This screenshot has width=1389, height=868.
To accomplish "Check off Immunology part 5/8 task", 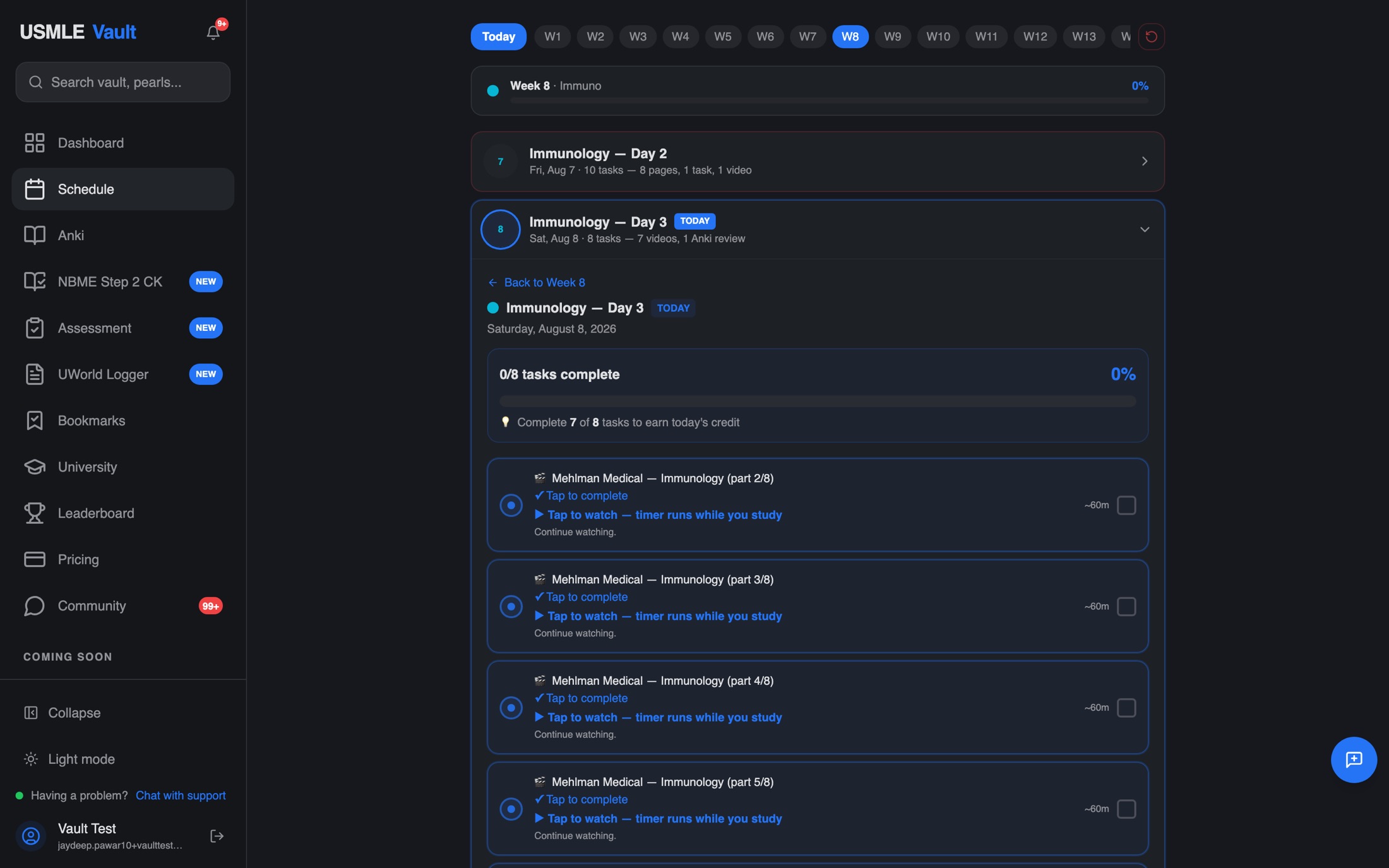I will (x=1126, y=809).
